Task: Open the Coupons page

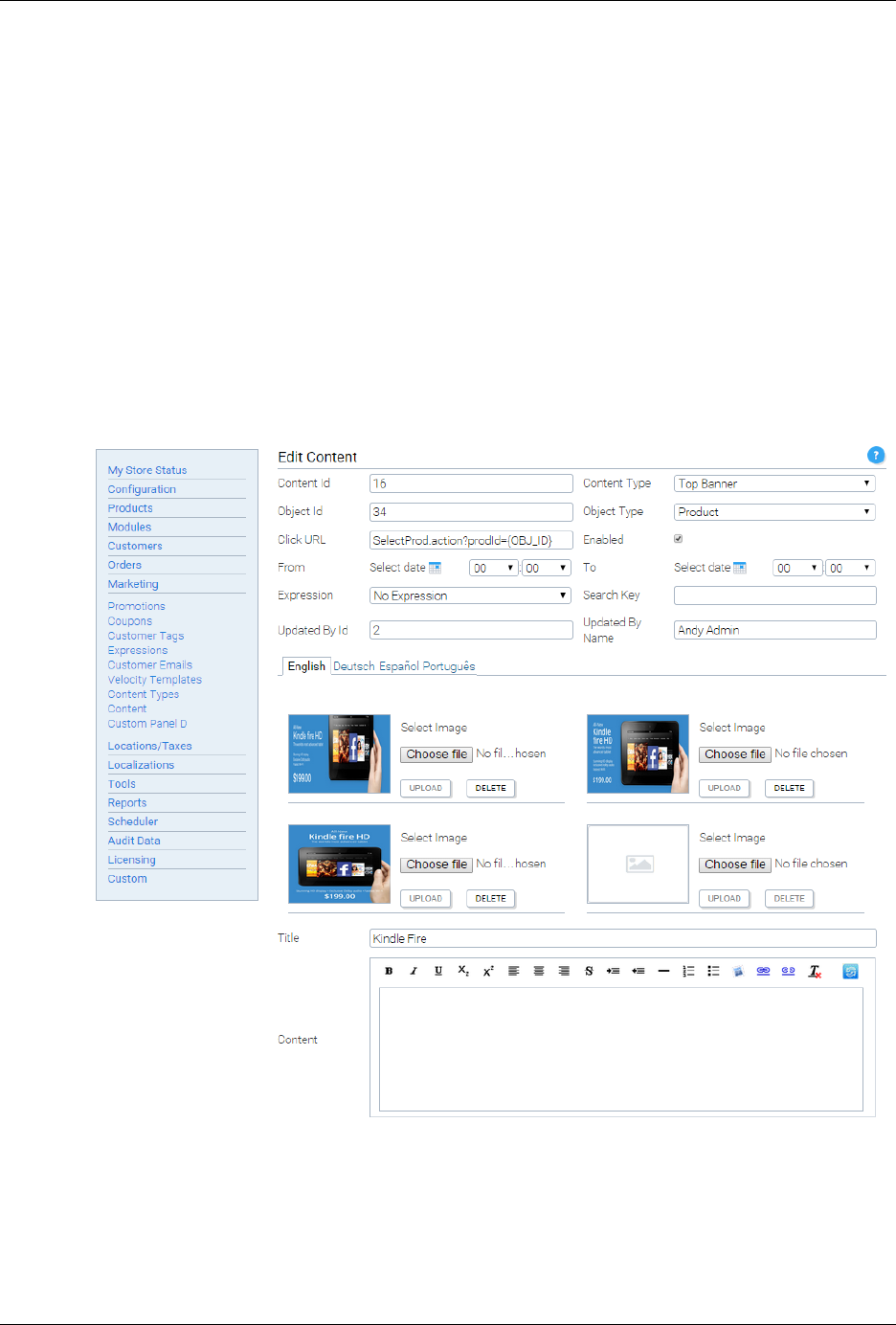Action: pyautogui.click(x=130, y=621)
